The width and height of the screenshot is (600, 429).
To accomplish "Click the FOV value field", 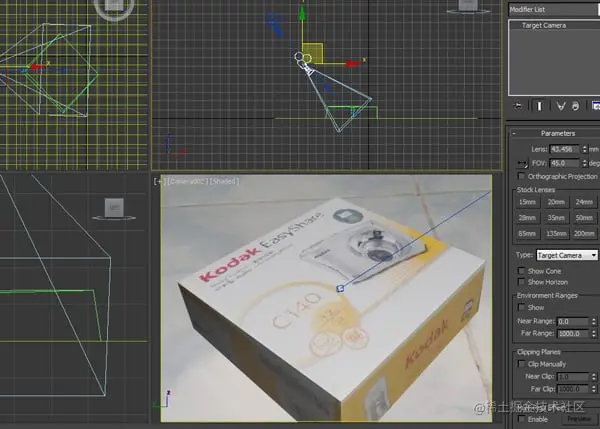I will 564,163.
